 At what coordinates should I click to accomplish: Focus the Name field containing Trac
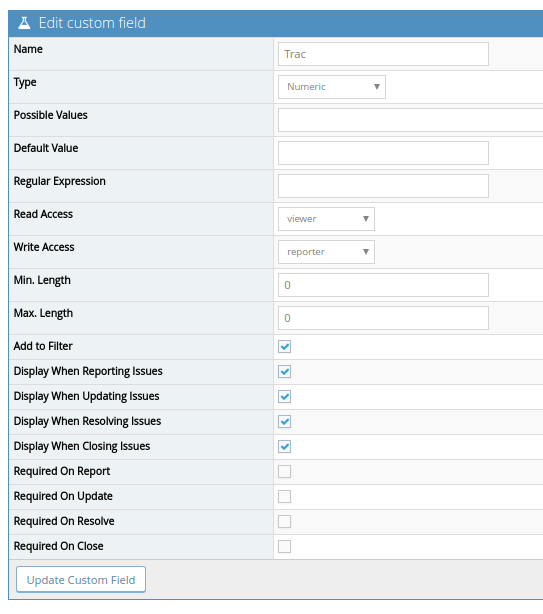(383, 54)
